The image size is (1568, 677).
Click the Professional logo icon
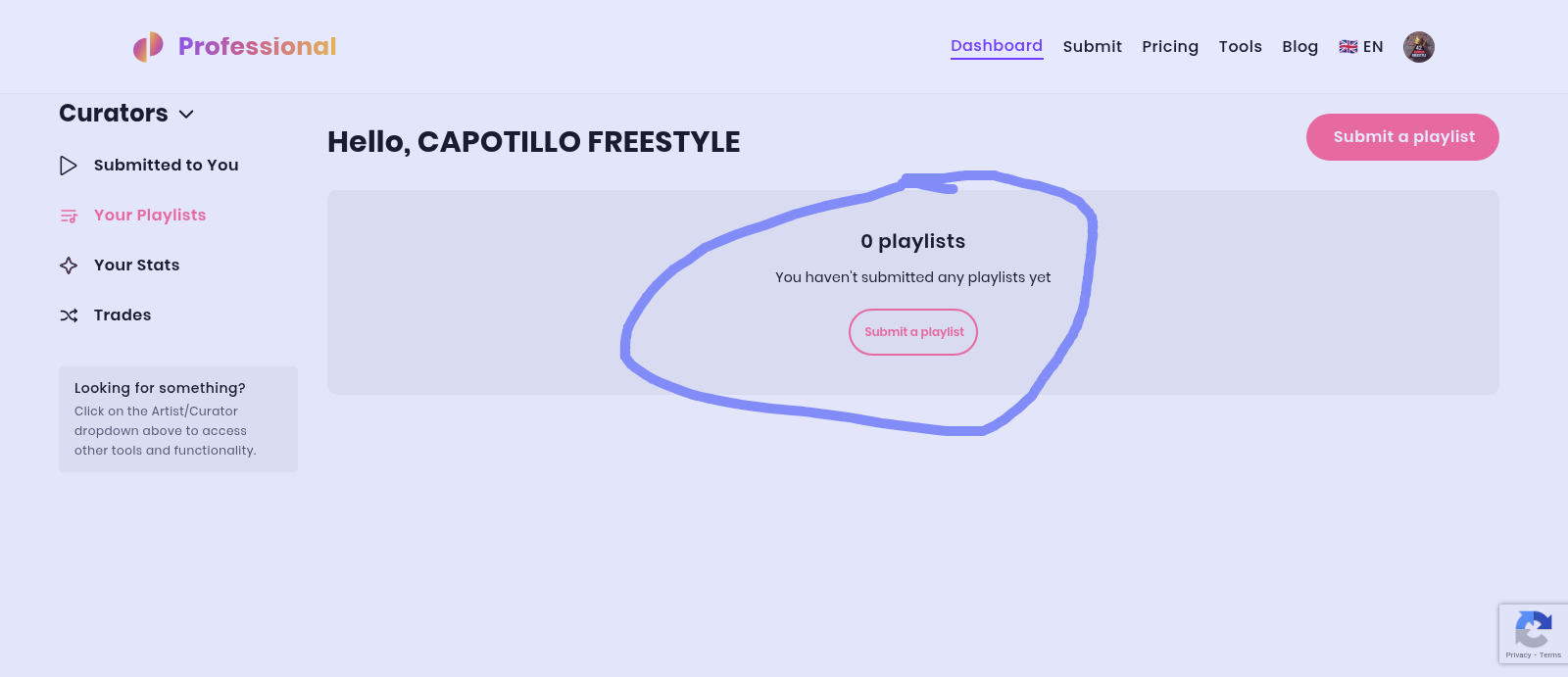pos(148,46)
